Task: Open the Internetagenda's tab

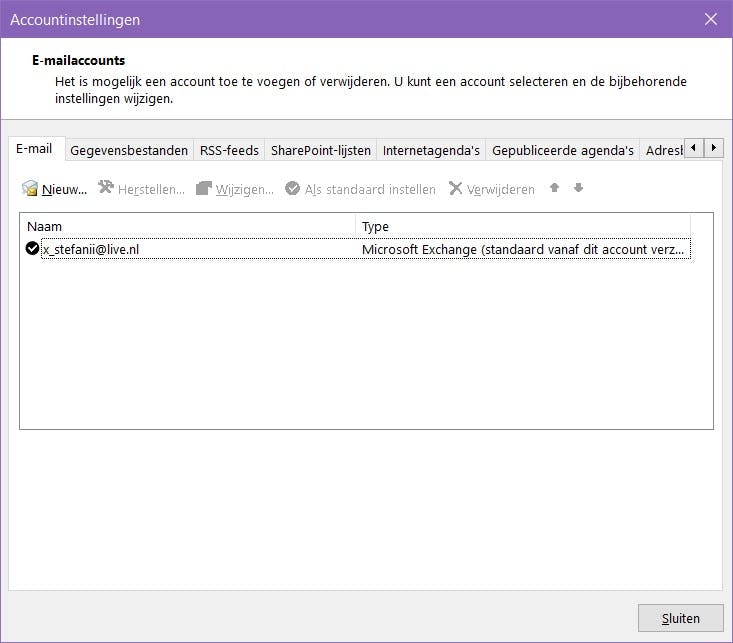Action: [431, 151]
